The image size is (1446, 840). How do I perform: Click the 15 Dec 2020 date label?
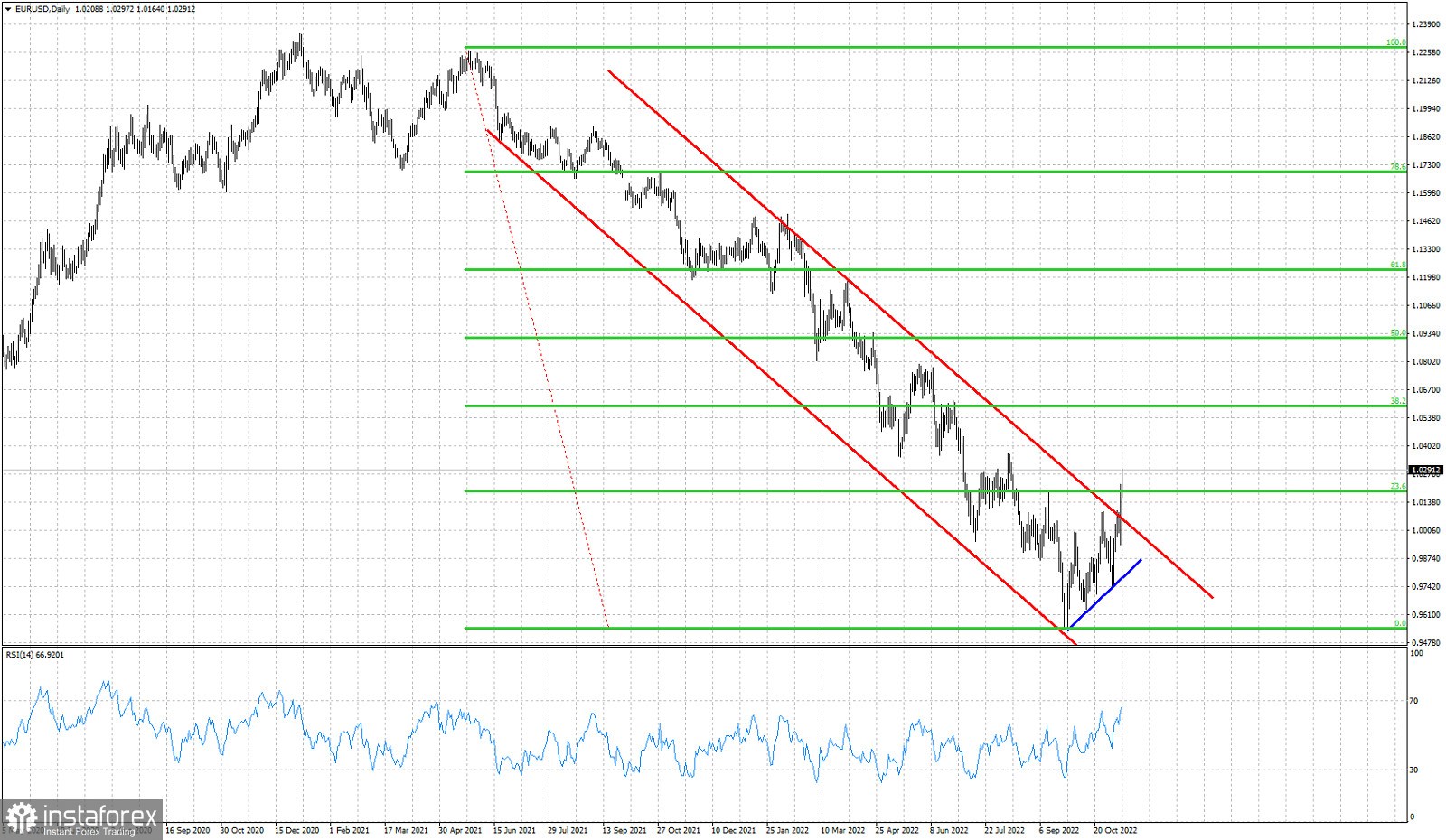[297, 830]
